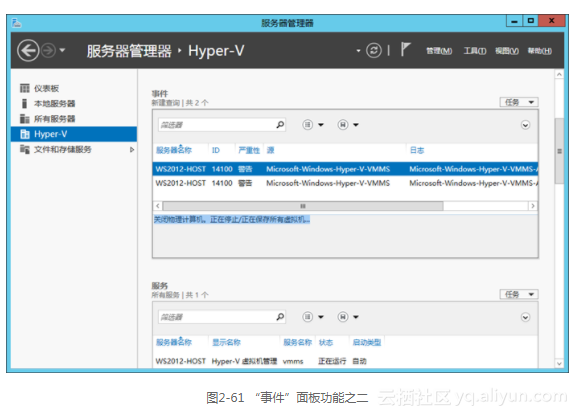Click the vertical scrollbar thumb
The height and width of the screenshot is (417, 578).
coord(559,151)
